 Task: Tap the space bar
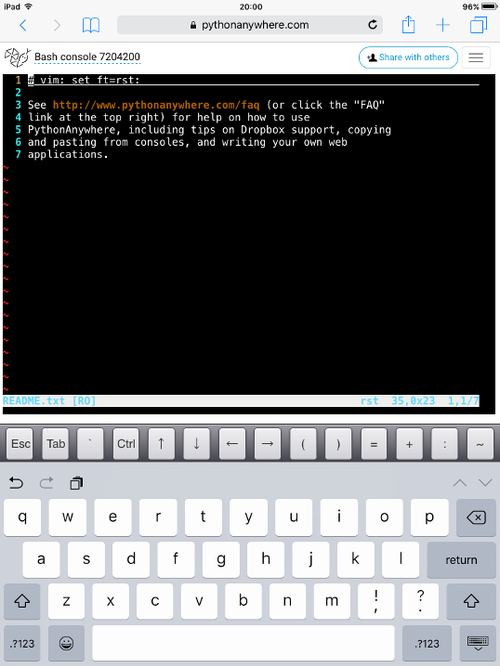click(243, 643)
